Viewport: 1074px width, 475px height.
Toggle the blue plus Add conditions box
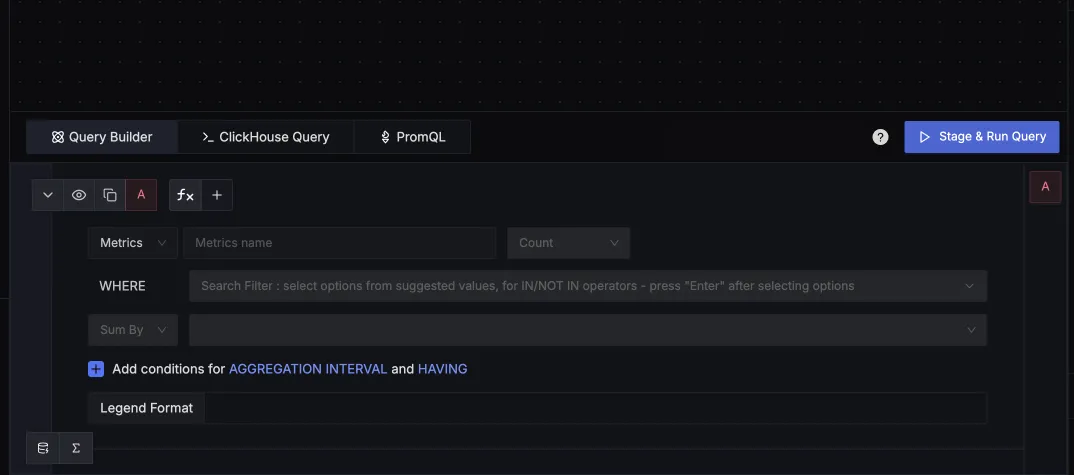96,369
